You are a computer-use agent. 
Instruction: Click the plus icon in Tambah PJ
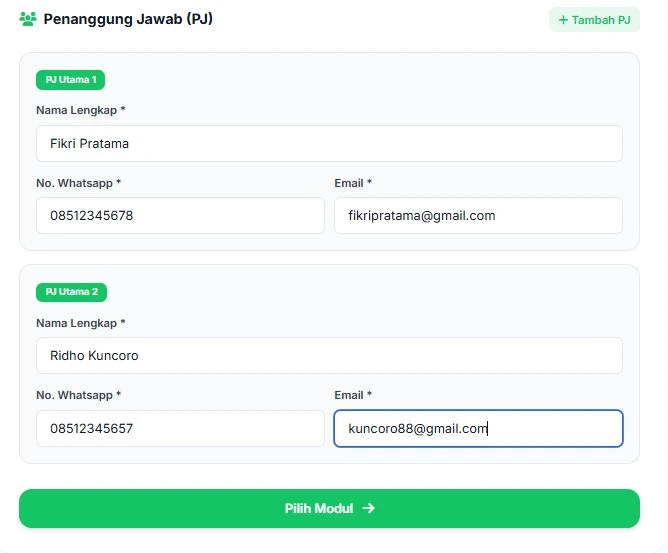pyautogui.click(x=563, y=20)
